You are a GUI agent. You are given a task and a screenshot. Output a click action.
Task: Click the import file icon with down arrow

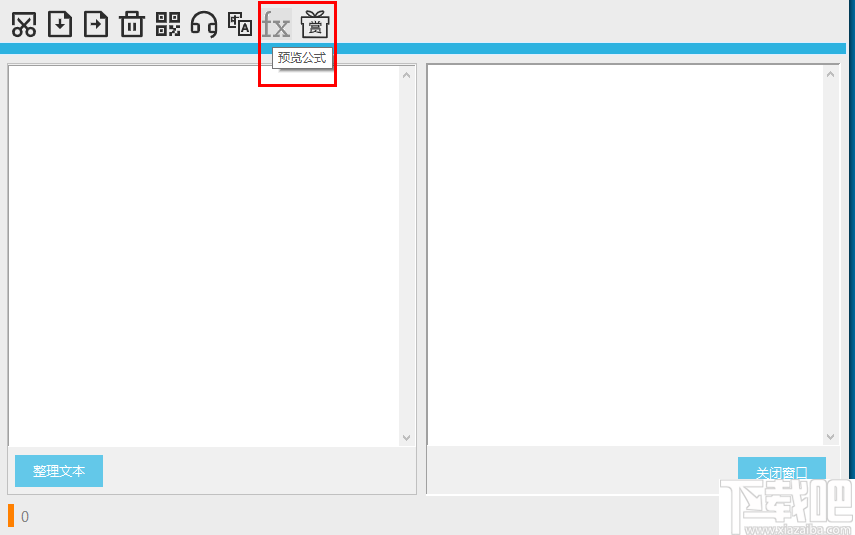point(60,25)
